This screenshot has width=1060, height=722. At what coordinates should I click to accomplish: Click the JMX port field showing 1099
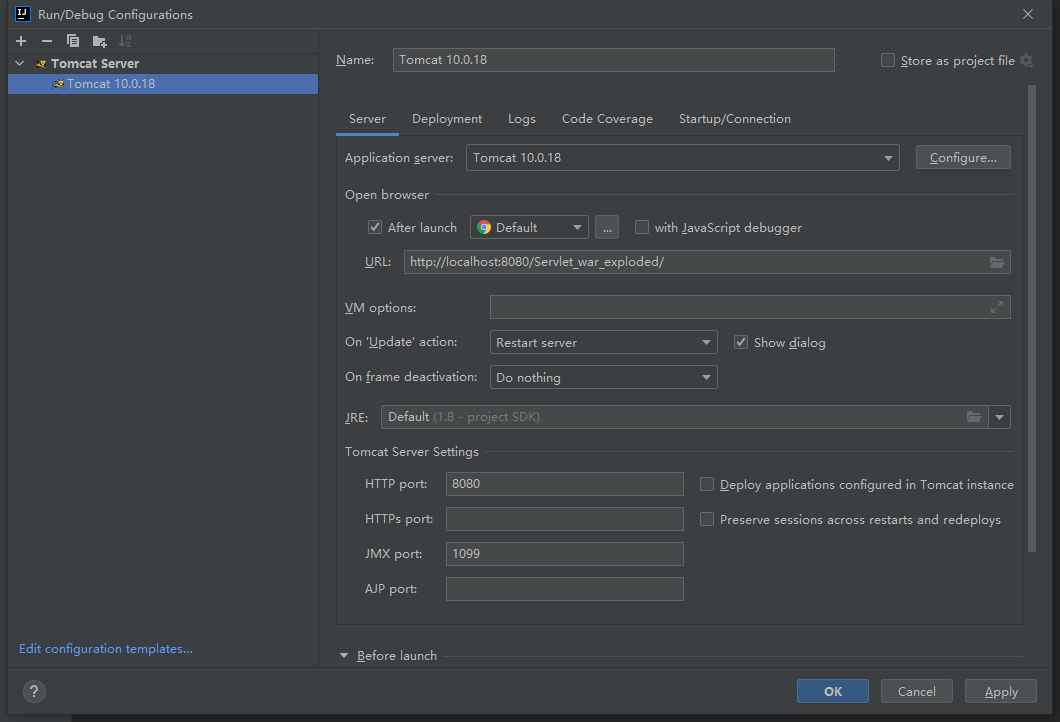click(564, 554)
